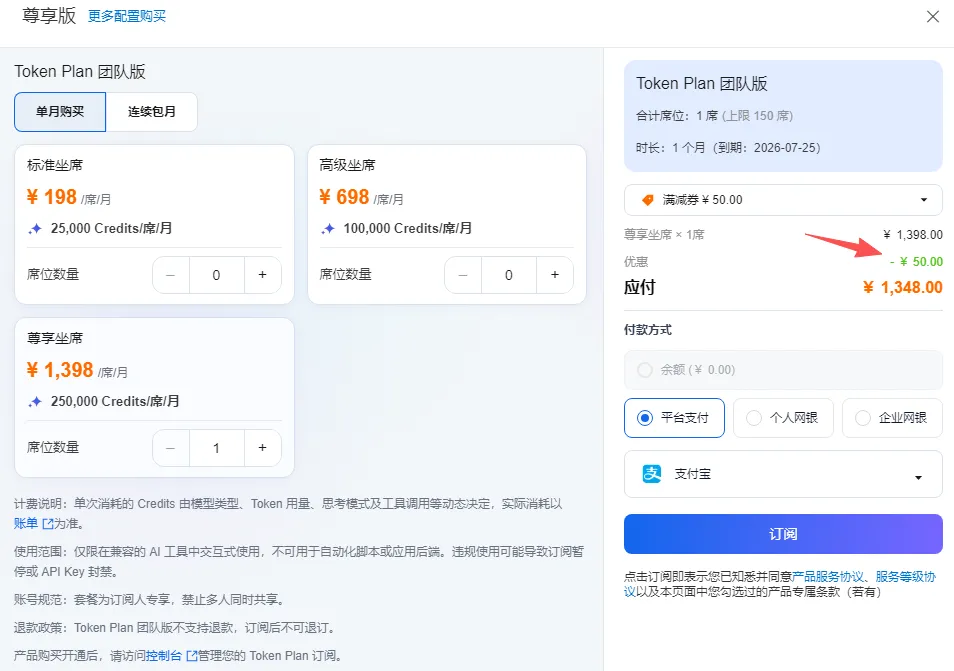Increase 尊享坐席 seat count with plus
The image size is (954, 671).
(x=262, y=448)
